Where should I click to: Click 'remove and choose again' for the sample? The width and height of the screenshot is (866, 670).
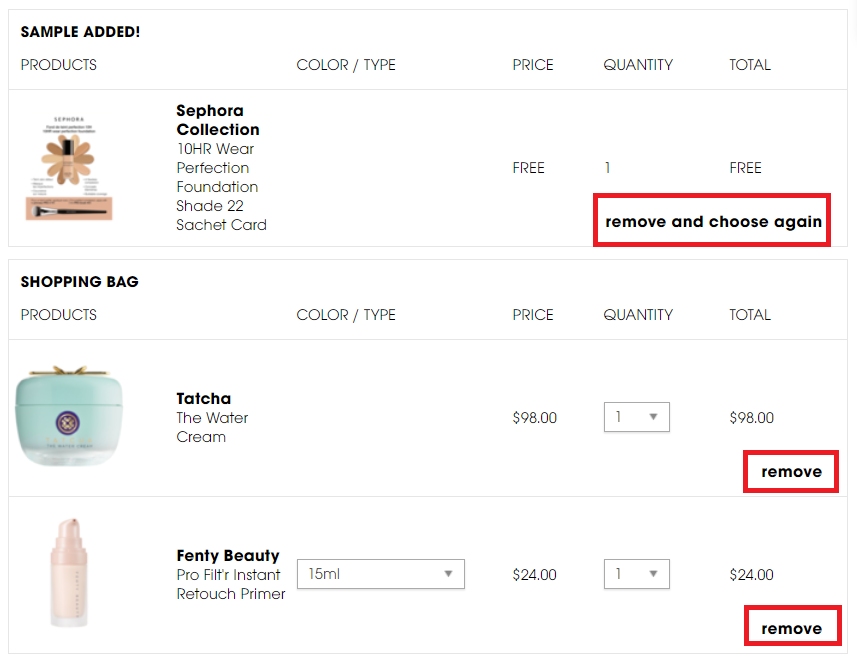click(x=712, y=221)
